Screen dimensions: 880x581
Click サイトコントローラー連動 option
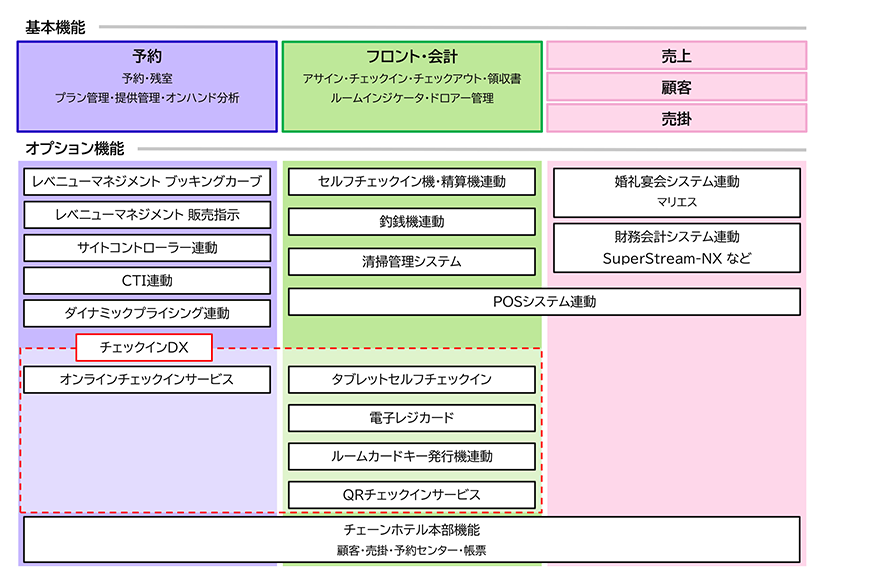146,248
